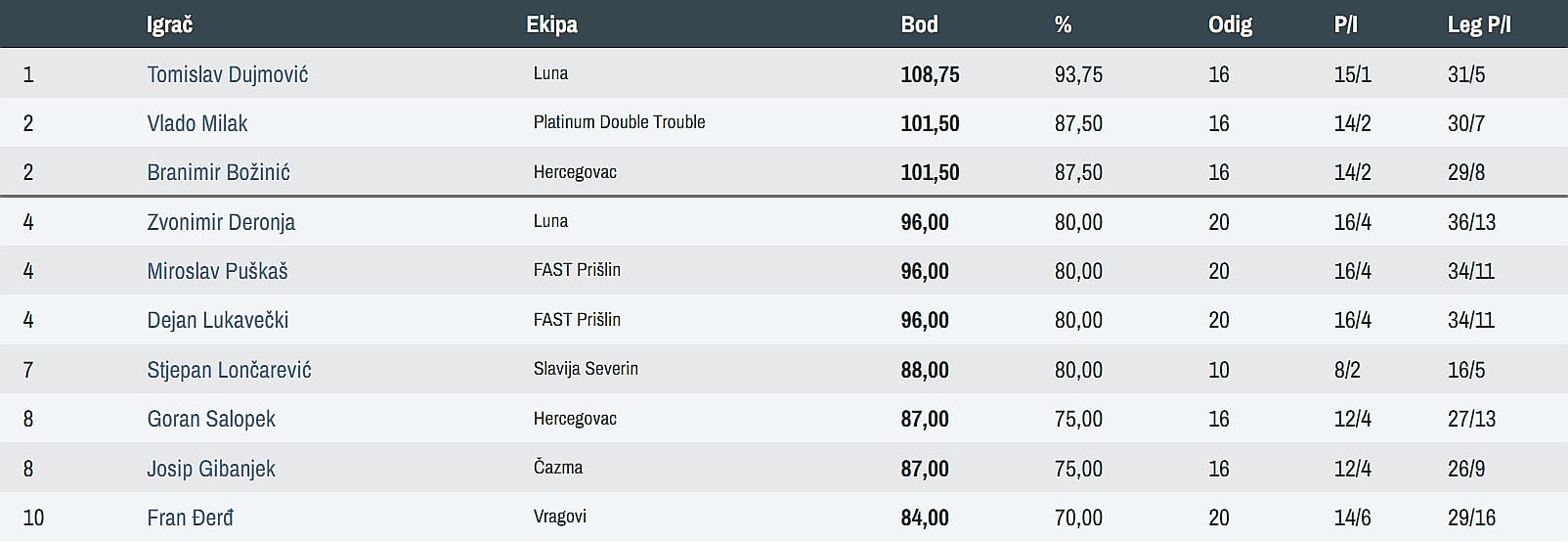
Task: Select the player Zvonimir Deronja
Action: 221,222
